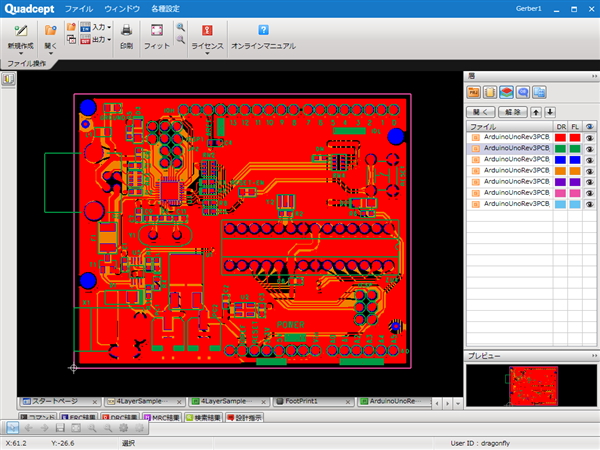
Task: Click the オンラインマニュアル help icon
Action: click(x=263, y=31)
